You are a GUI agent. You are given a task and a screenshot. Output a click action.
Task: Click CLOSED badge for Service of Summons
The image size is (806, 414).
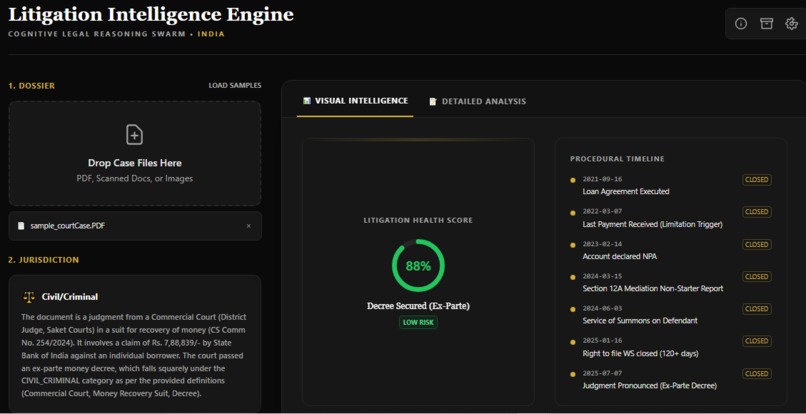tap(757, 309)
